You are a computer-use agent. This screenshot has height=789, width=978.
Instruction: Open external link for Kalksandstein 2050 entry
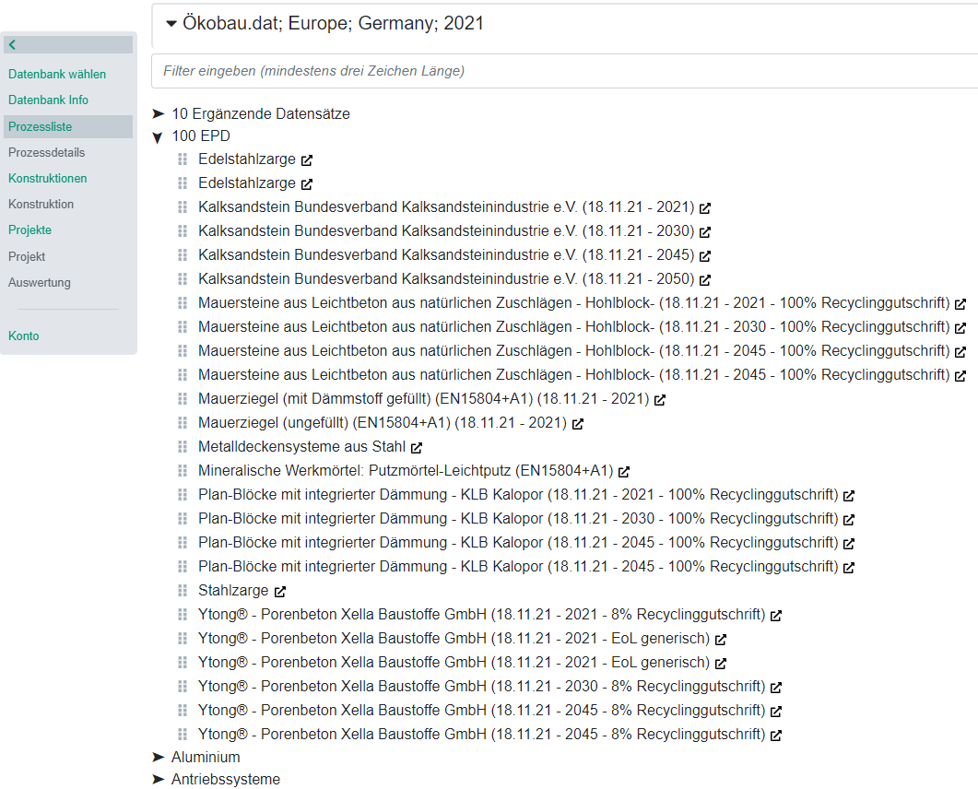(705, 280)
